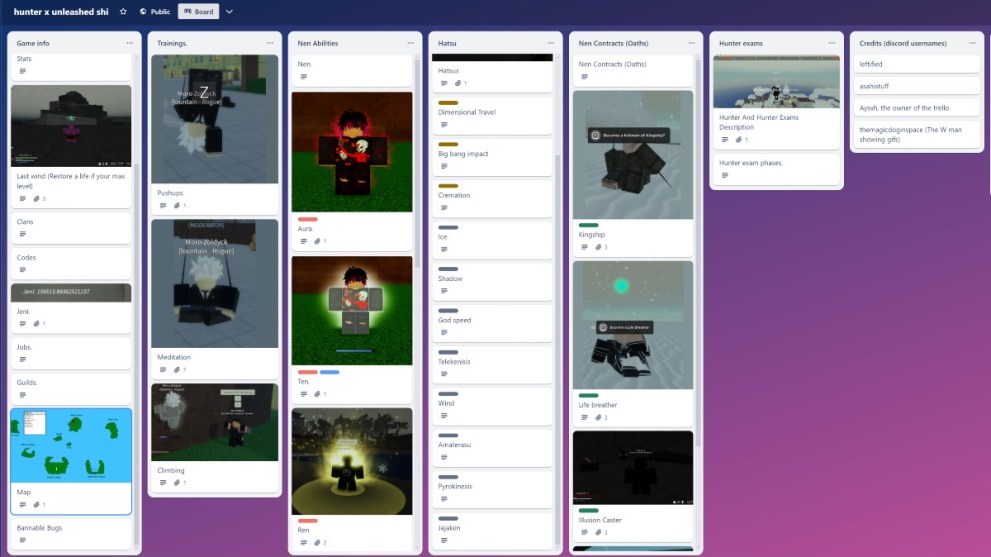
Task: Open the Map card thumbnail
Action: [71, 445]
